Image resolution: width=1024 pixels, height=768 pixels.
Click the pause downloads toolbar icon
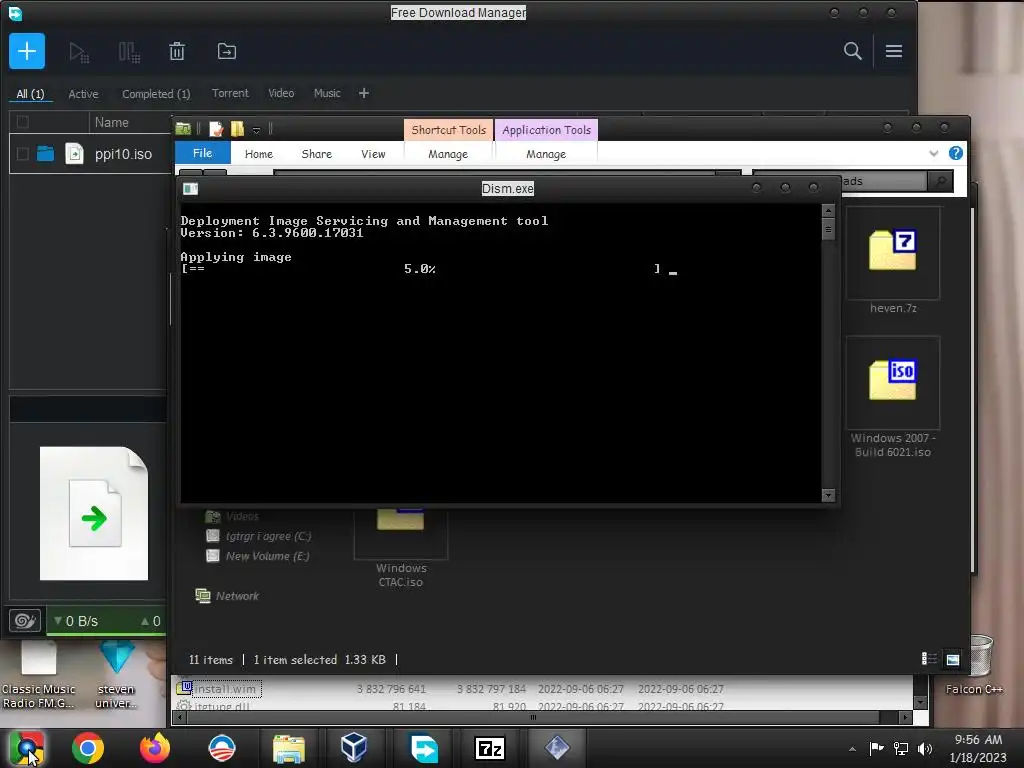coord(129,52)
